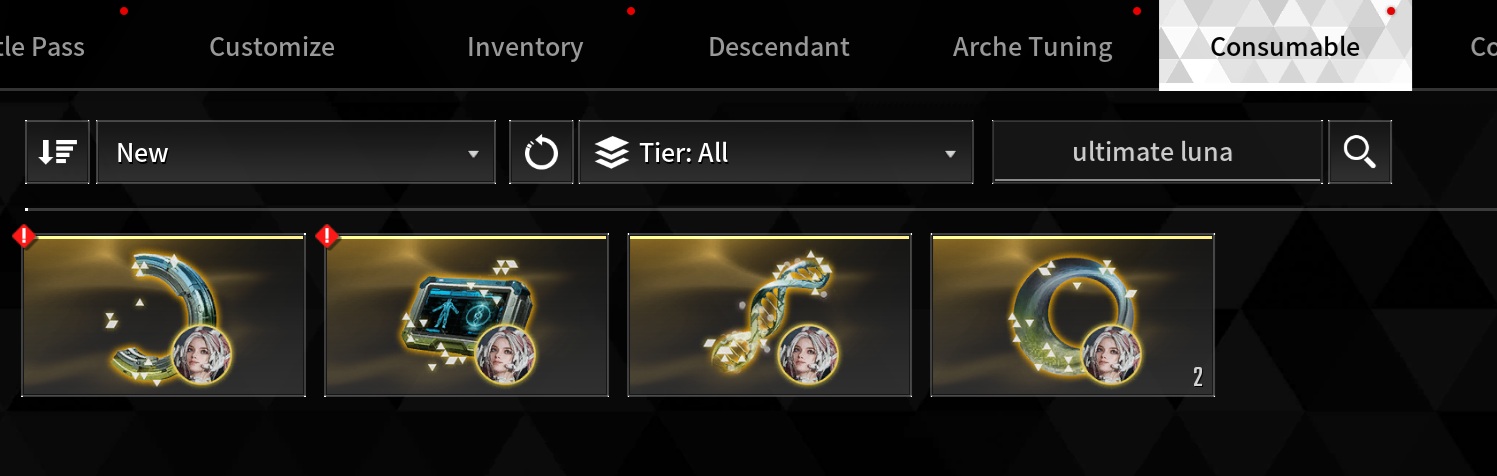Click the magnifying glass search button

point(1359,153)
